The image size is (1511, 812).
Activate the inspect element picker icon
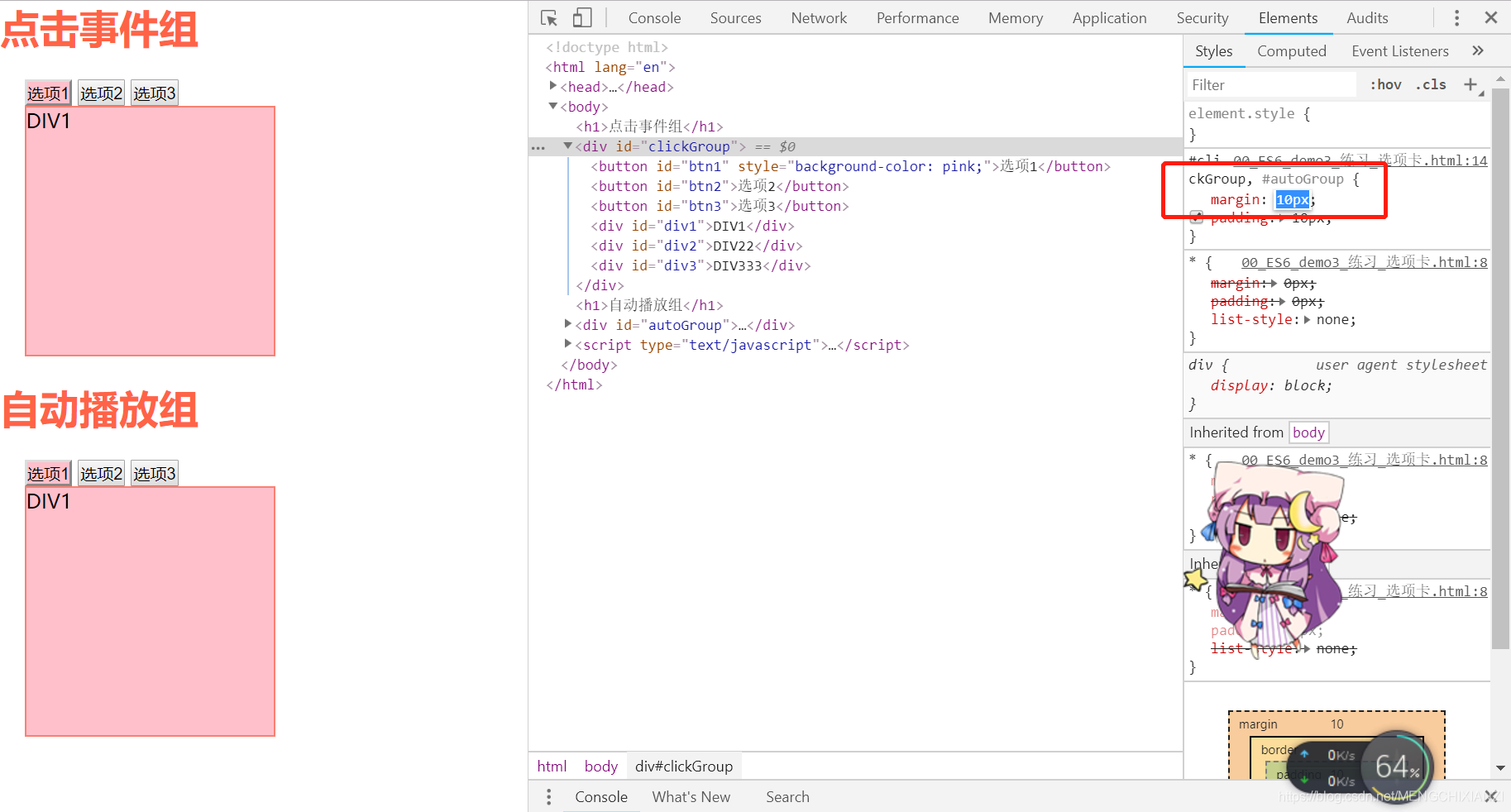(549, 17)
